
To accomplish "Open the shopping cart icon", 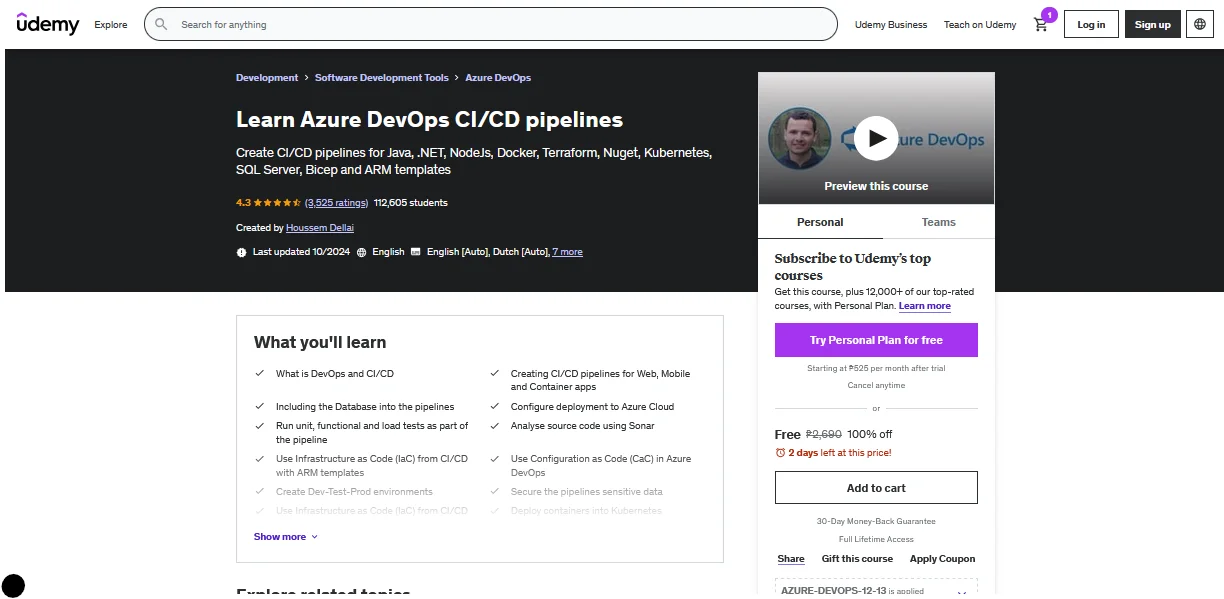I will 1041,25.
